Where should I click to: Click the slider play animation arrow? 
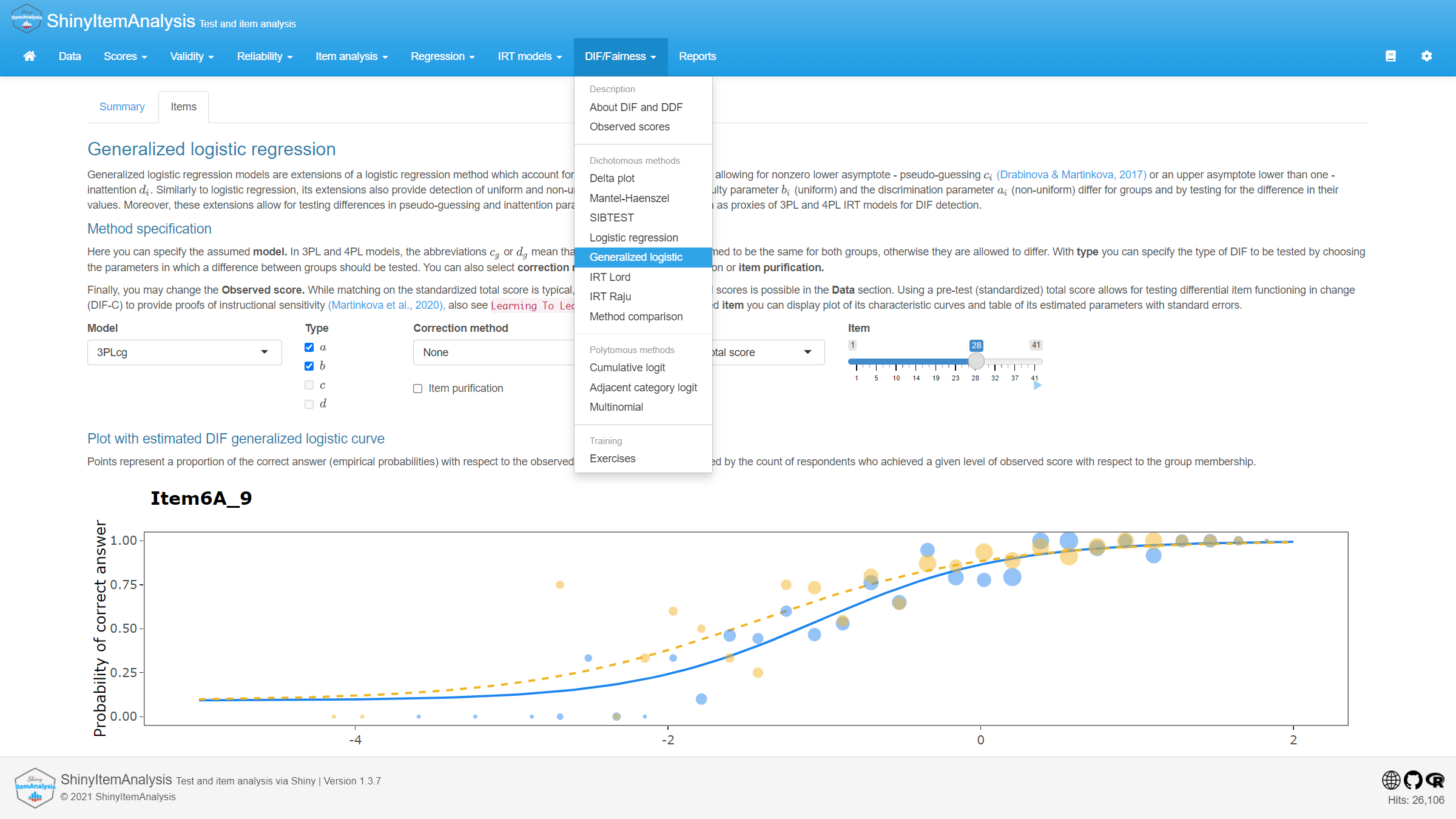coord(1037,385)
